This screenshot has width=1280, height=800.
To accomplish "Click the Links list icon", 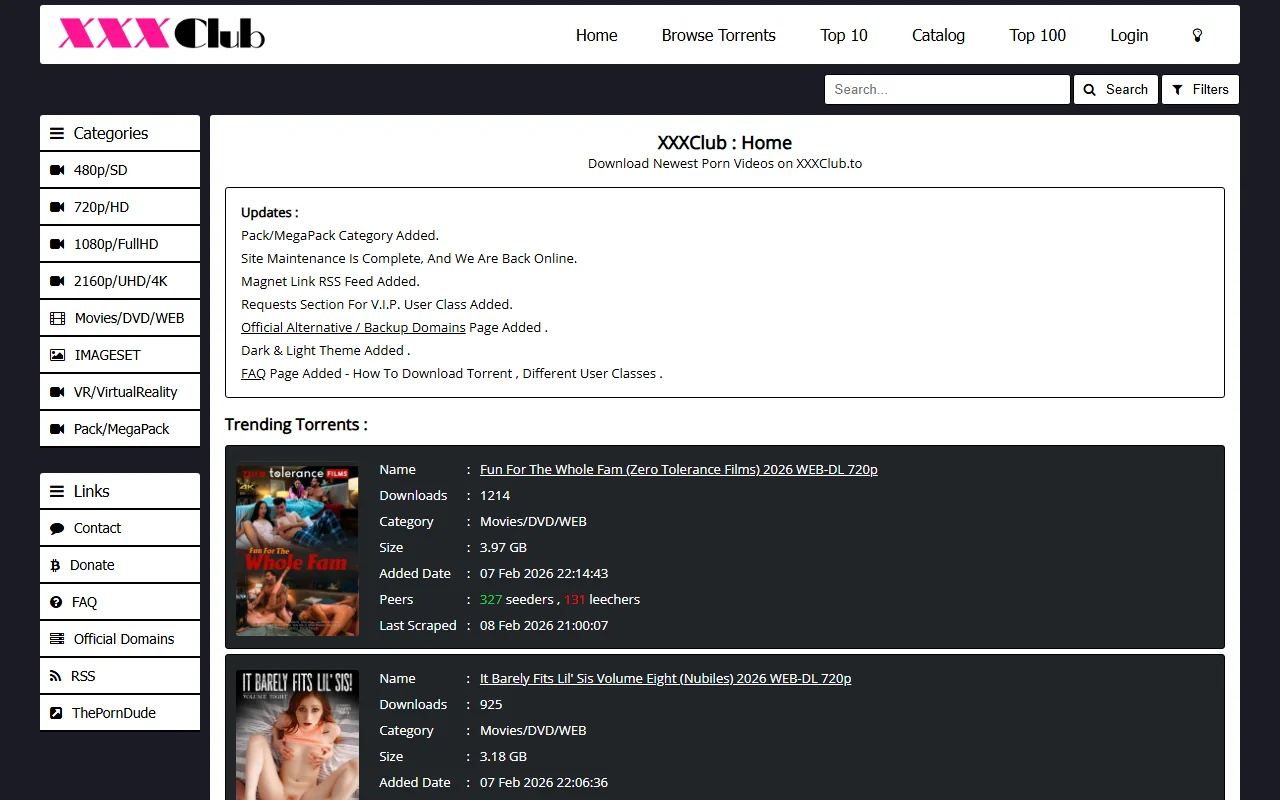I will pos(58,490).
